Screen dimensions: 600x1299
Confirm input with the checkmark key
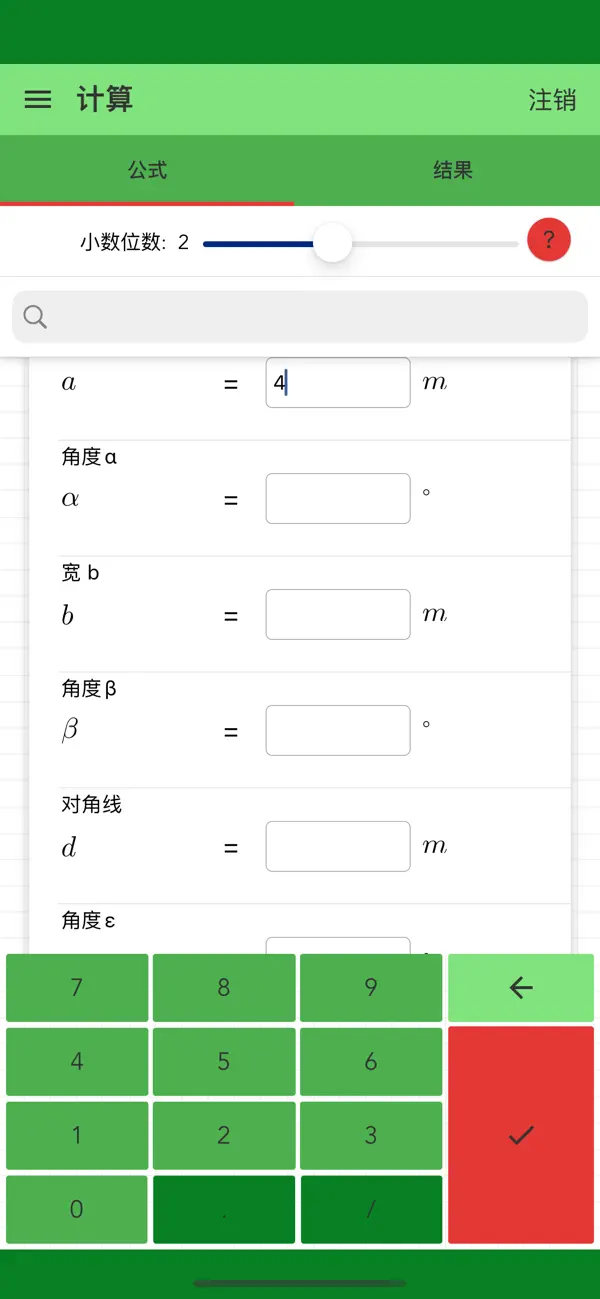tap(520, 1135)
